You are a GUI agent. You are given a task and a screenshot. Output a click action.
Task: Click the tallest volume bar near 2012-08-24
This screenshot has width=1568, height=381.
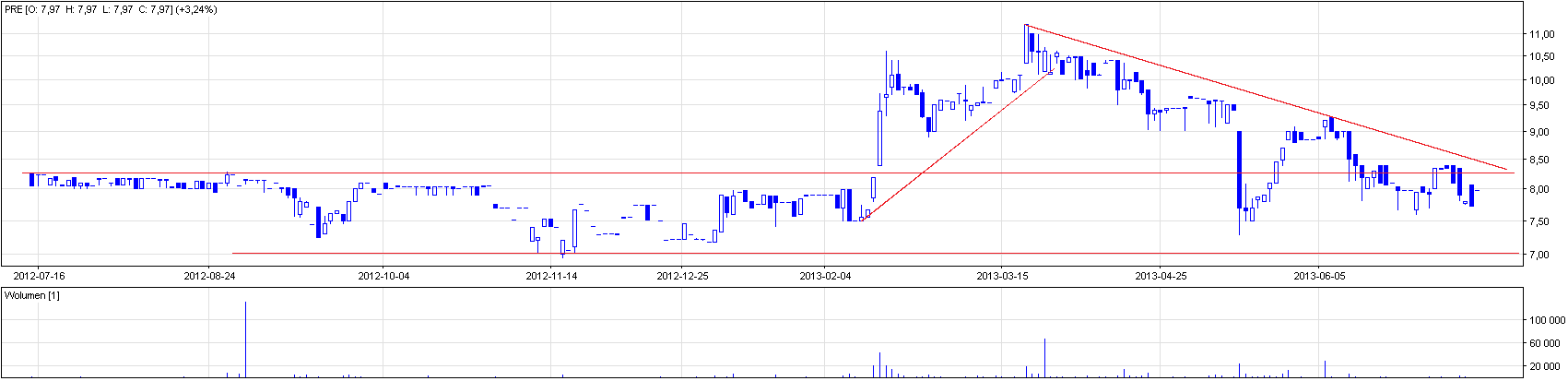pos(245,339)
